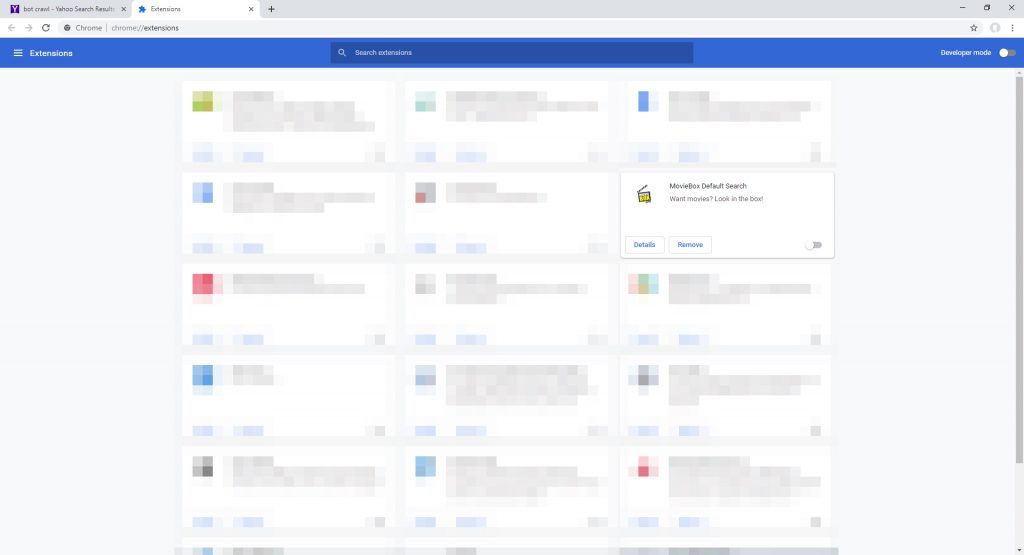This screenshot has width=1024, height=555.
Task: Bookmark this page with the star icon
Action: [973, 28]
